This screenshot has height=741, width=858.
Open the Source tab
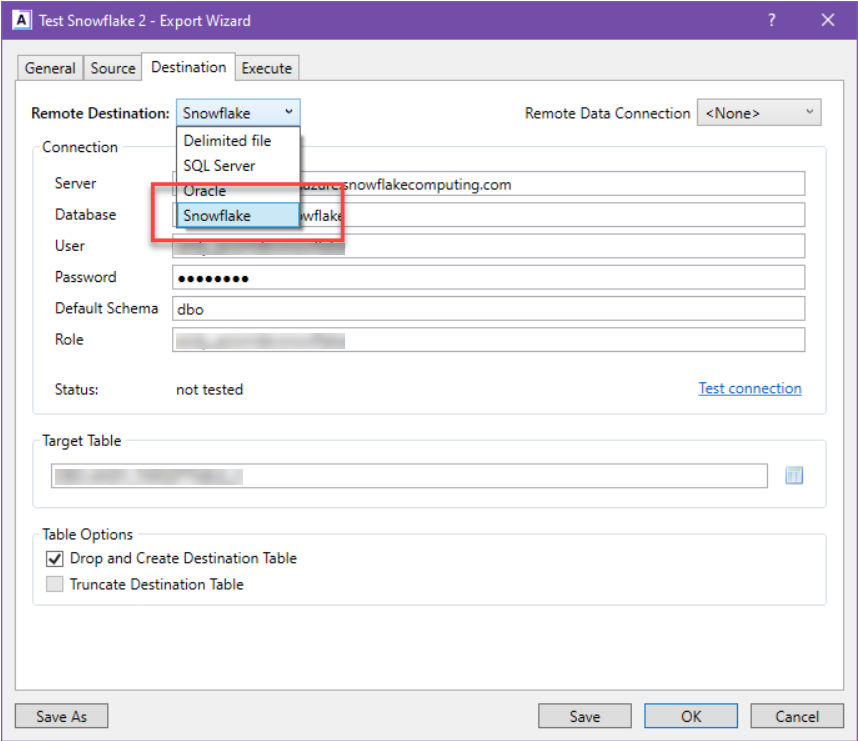click(113, 68)
